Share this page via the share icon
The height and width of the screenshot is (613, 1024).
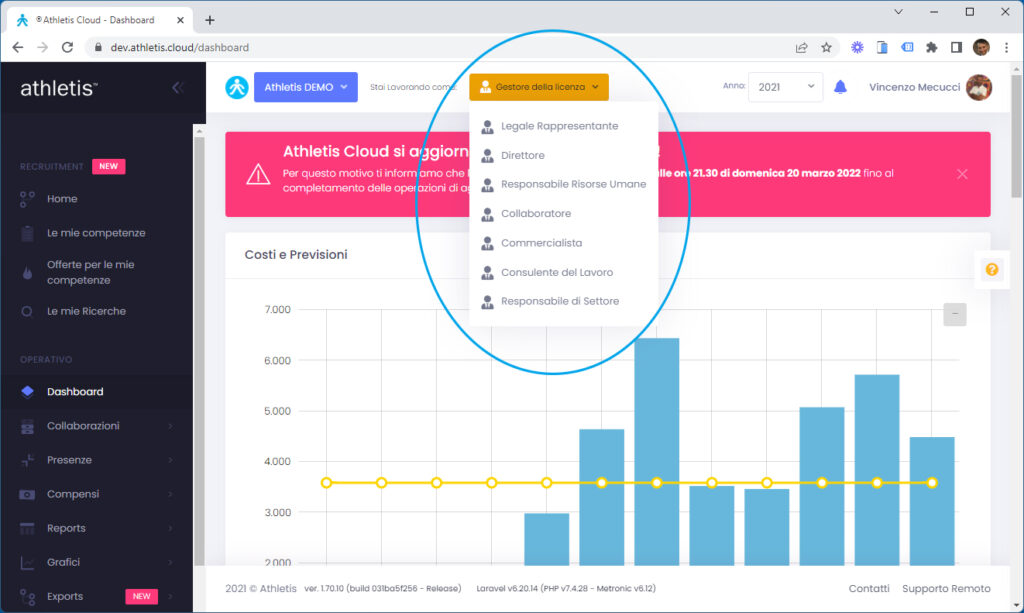point(801,47)
